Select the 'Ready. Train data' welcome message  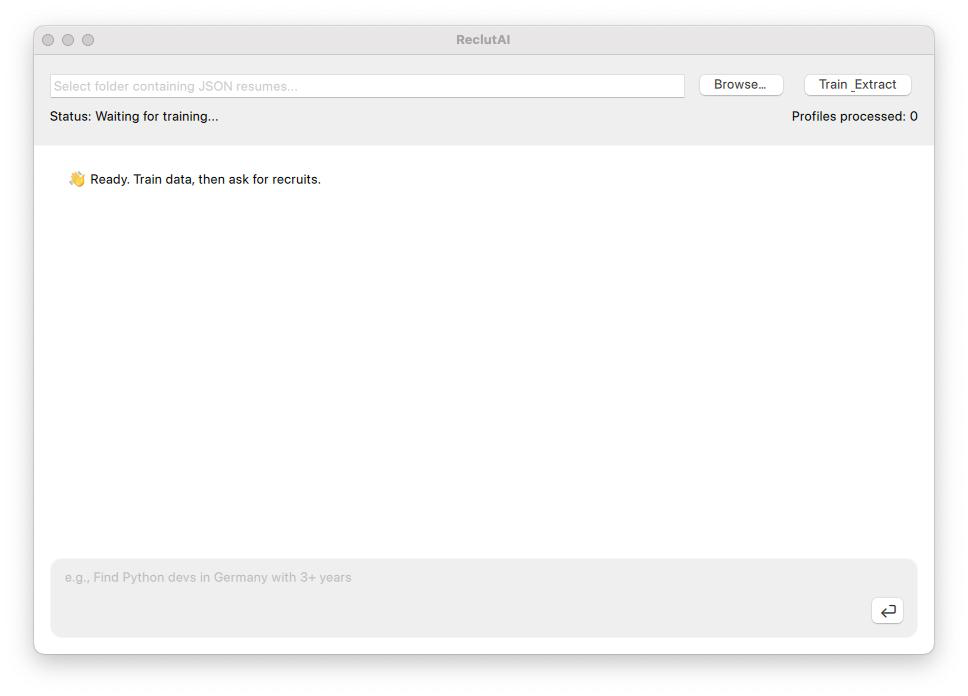pyautogui.click(x=205, y=179)
